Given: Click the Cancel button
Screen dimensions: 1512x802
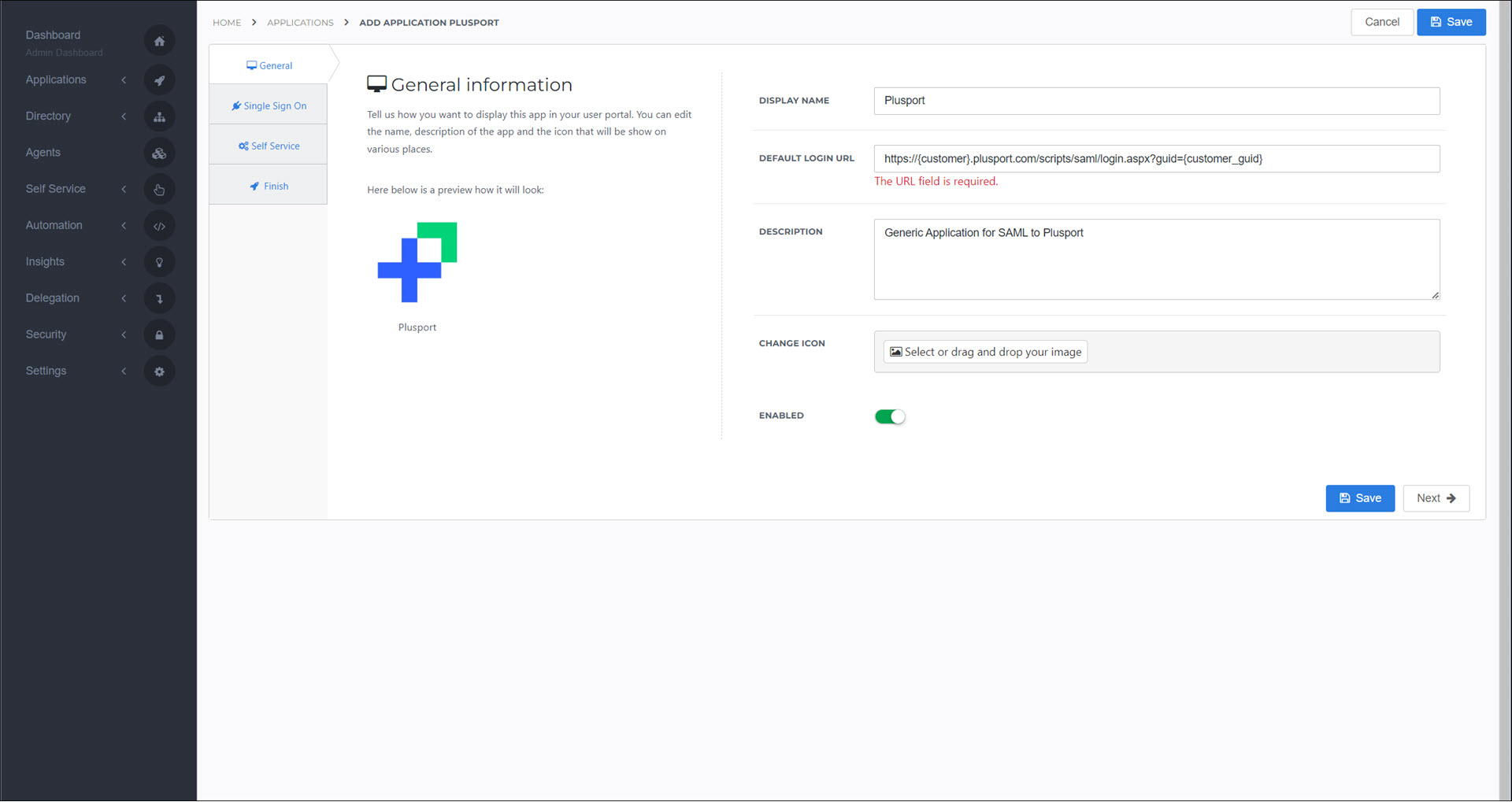Looking at the screenshot, I should [1382, 22].
